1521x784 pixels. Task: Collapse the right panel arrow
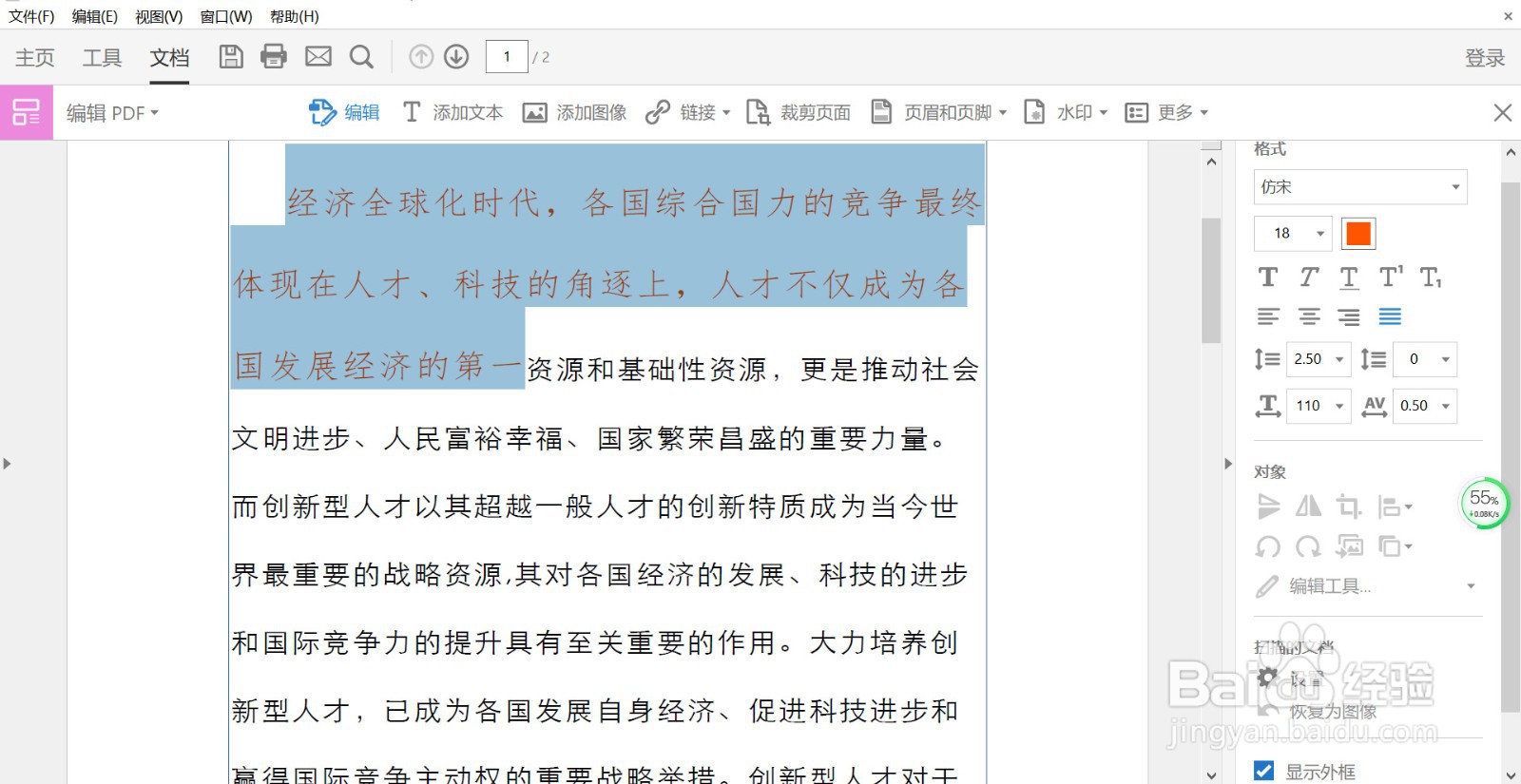pos(1227,464)
